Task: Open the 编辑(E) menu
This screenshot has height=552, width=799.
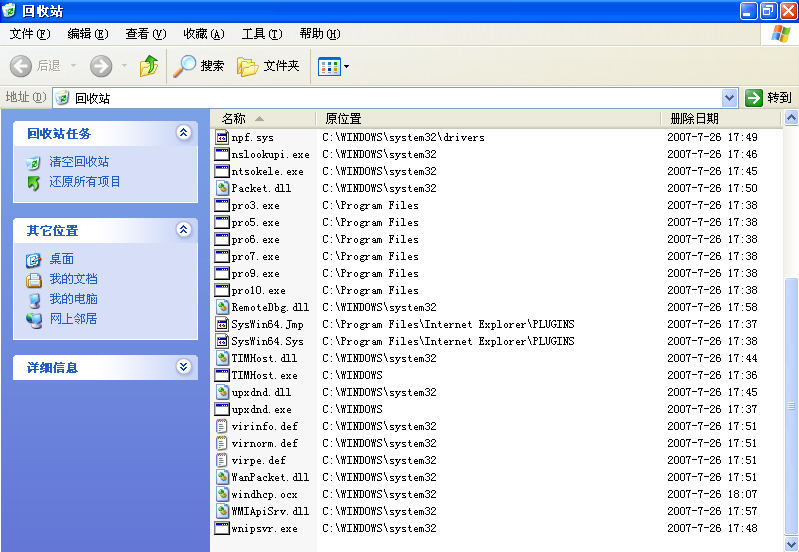Action: click(88, 34)
